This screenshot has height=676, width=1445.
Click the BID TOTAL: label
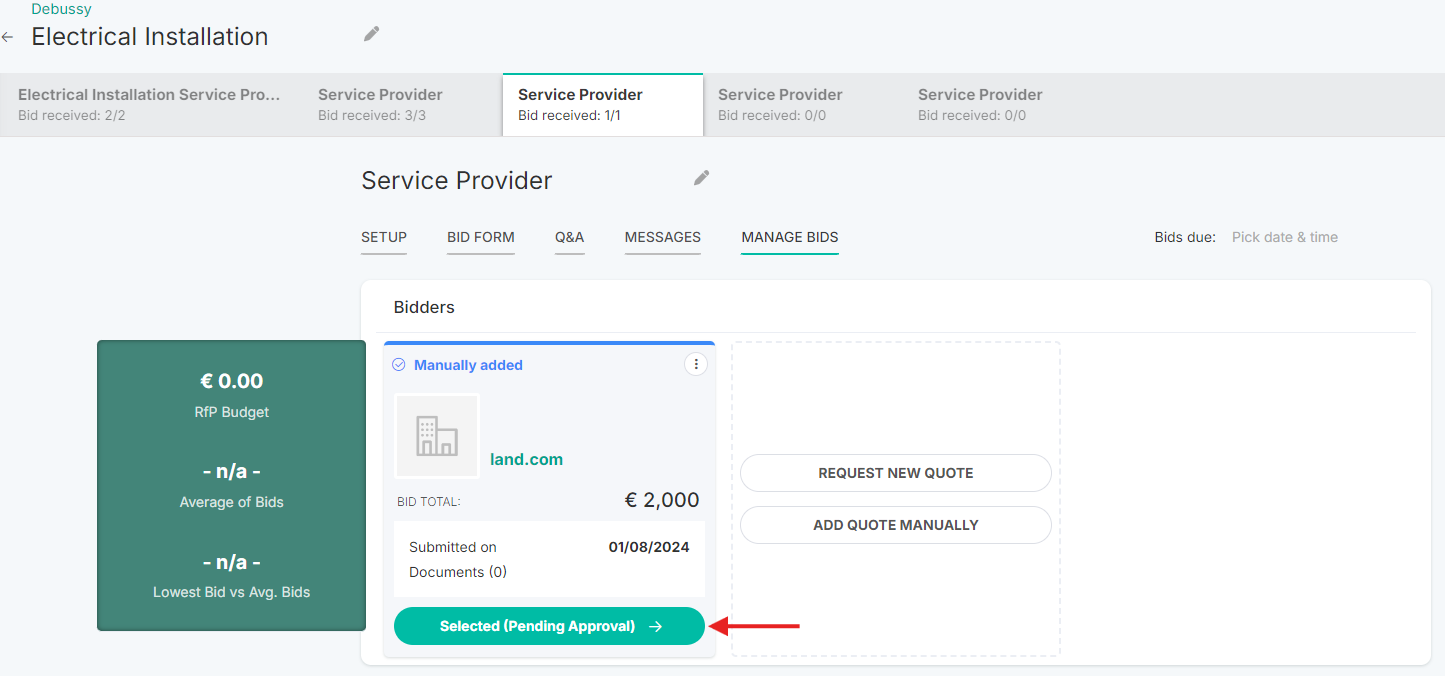click(x=429, y=502)
